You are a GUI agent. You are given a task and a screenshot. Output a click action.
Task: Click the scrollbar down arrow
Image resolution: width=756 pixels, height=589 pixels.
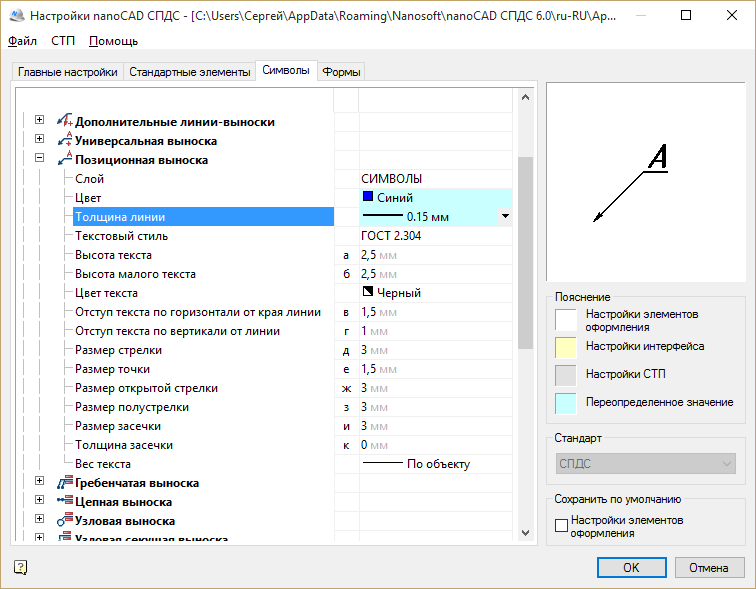[x=526, y=533]
